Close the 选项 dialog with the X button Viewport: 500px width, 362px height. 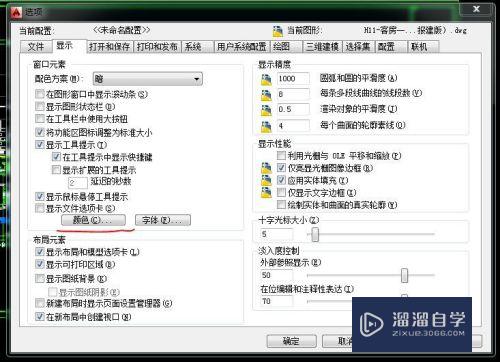tap(476, 9)
